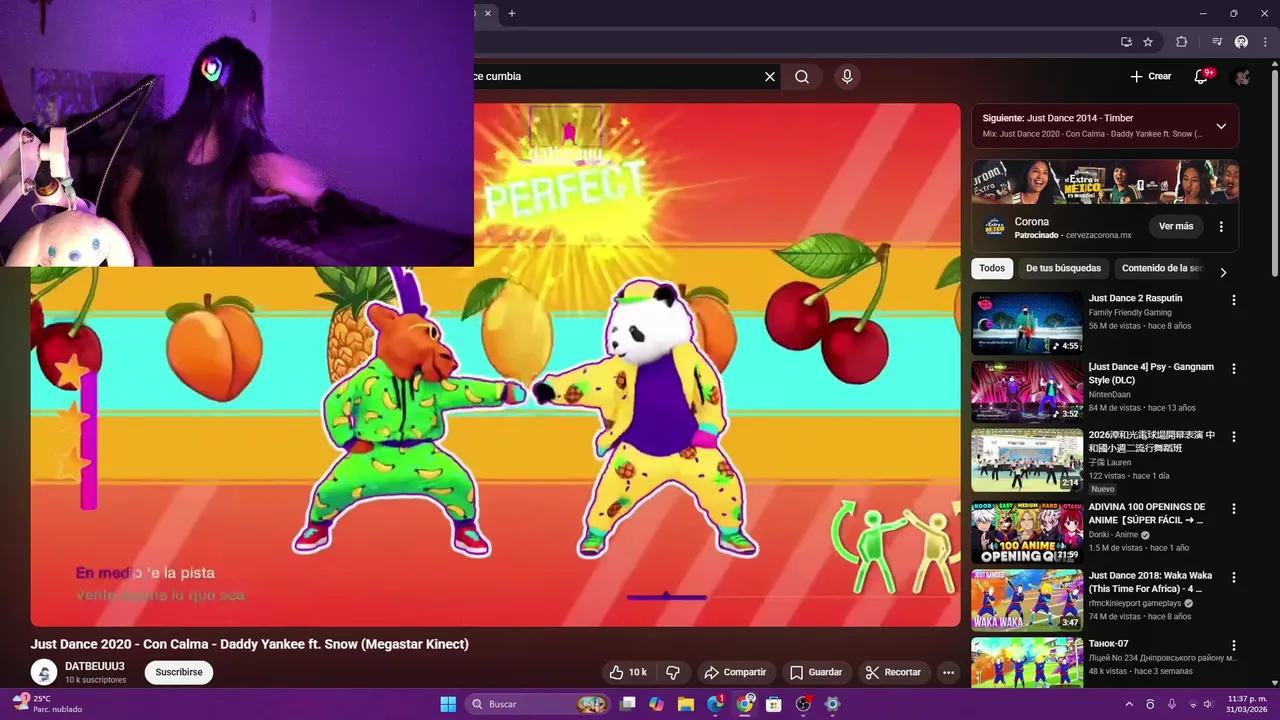The image size is (1280, 720).
Task: Subscribe with the Suscribirse button
Action: [x=179, y=672]
